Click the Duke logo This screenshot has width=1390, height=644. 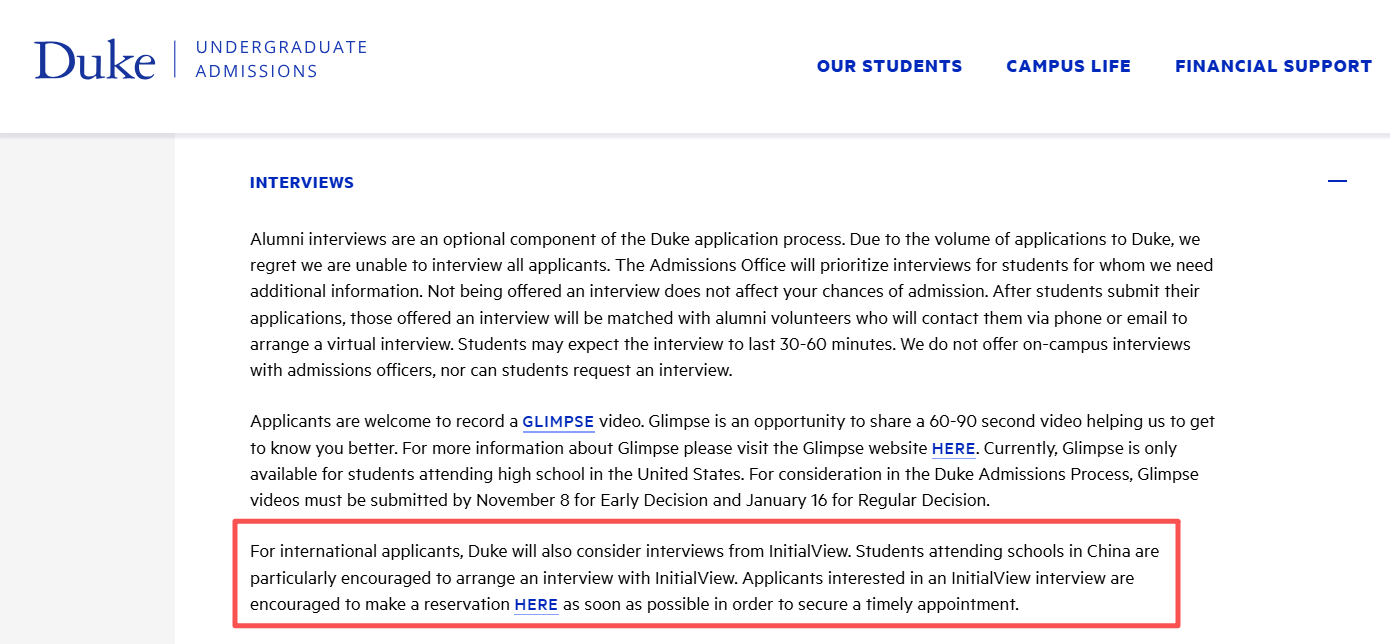[95, 60]
